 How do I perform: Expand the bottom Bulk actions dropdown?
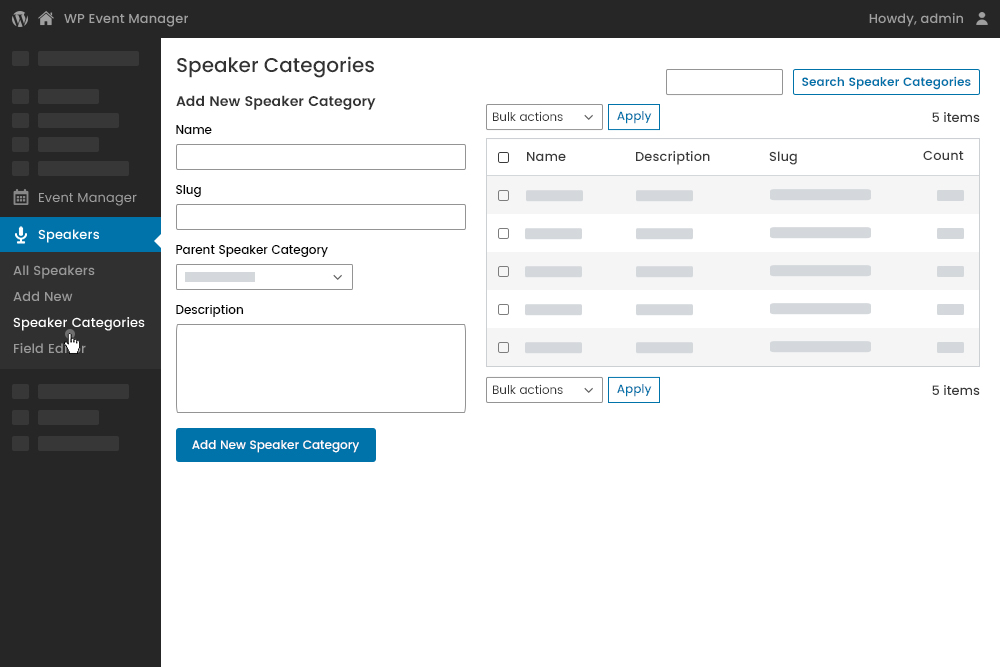point(543,390)
